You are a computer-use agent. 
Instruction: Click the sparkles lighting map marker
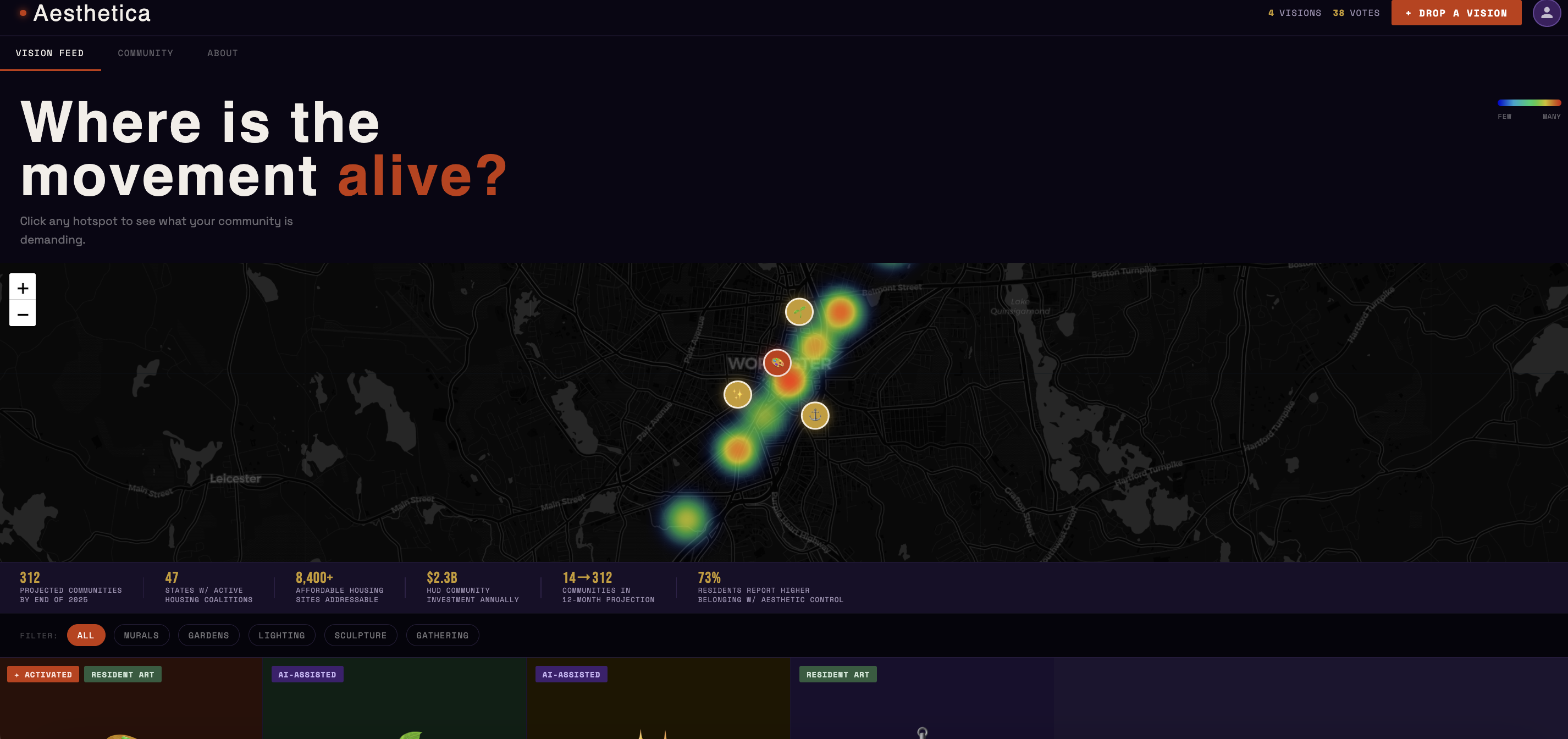tap(737, 394)
